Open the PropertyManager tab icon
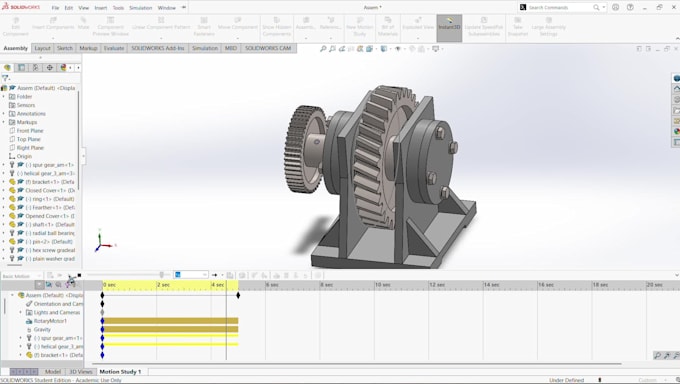This screenshot has width=680, height=384. [x=21, y=67]
